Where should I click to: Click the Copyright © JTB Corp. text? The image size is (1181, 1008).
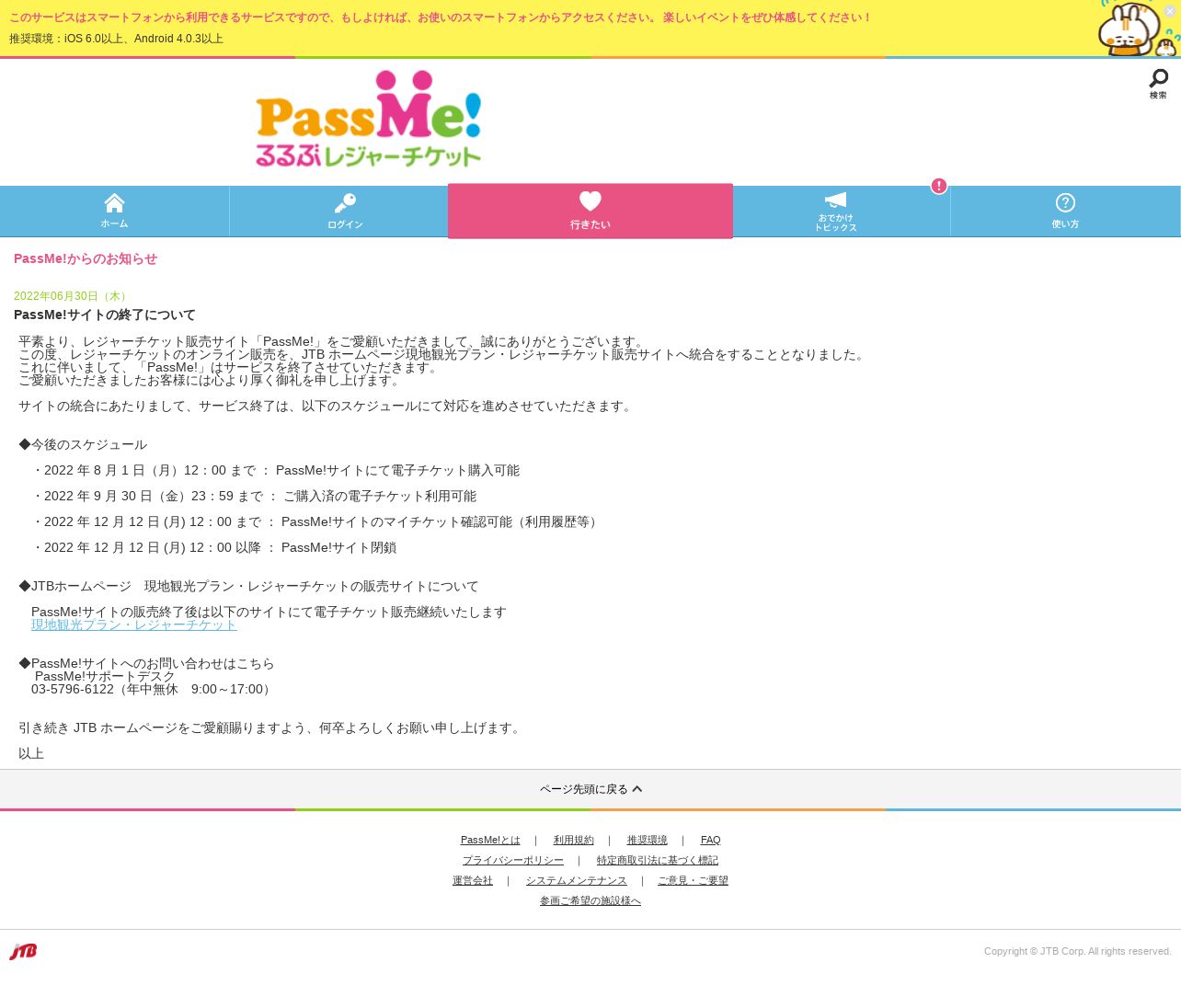pyautogui.click(x=1078, y=951)
